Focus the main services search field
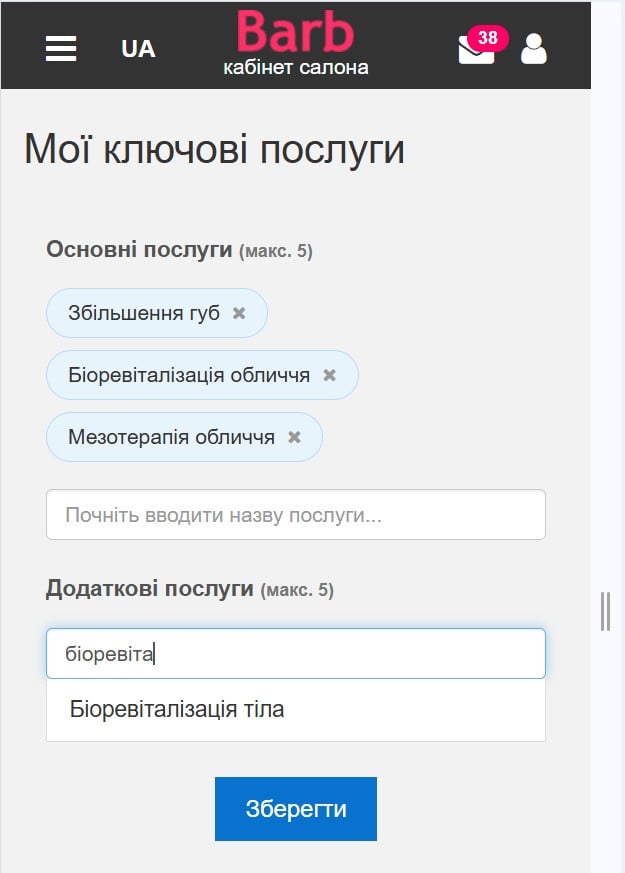This screenshot has height=873, width=625. pos(295,515)
